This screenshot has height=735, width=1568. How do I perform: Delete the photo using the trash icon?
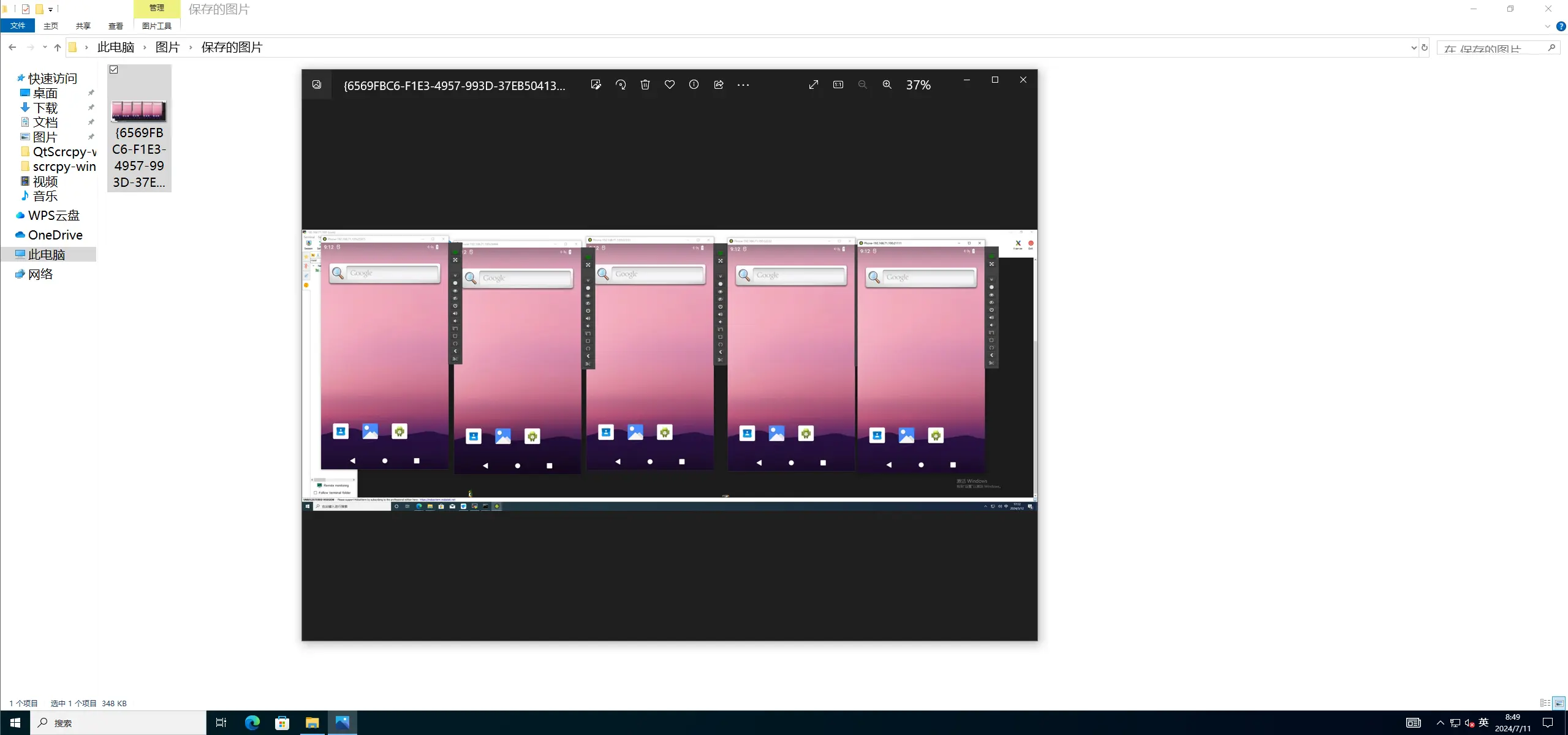[645, 85]
